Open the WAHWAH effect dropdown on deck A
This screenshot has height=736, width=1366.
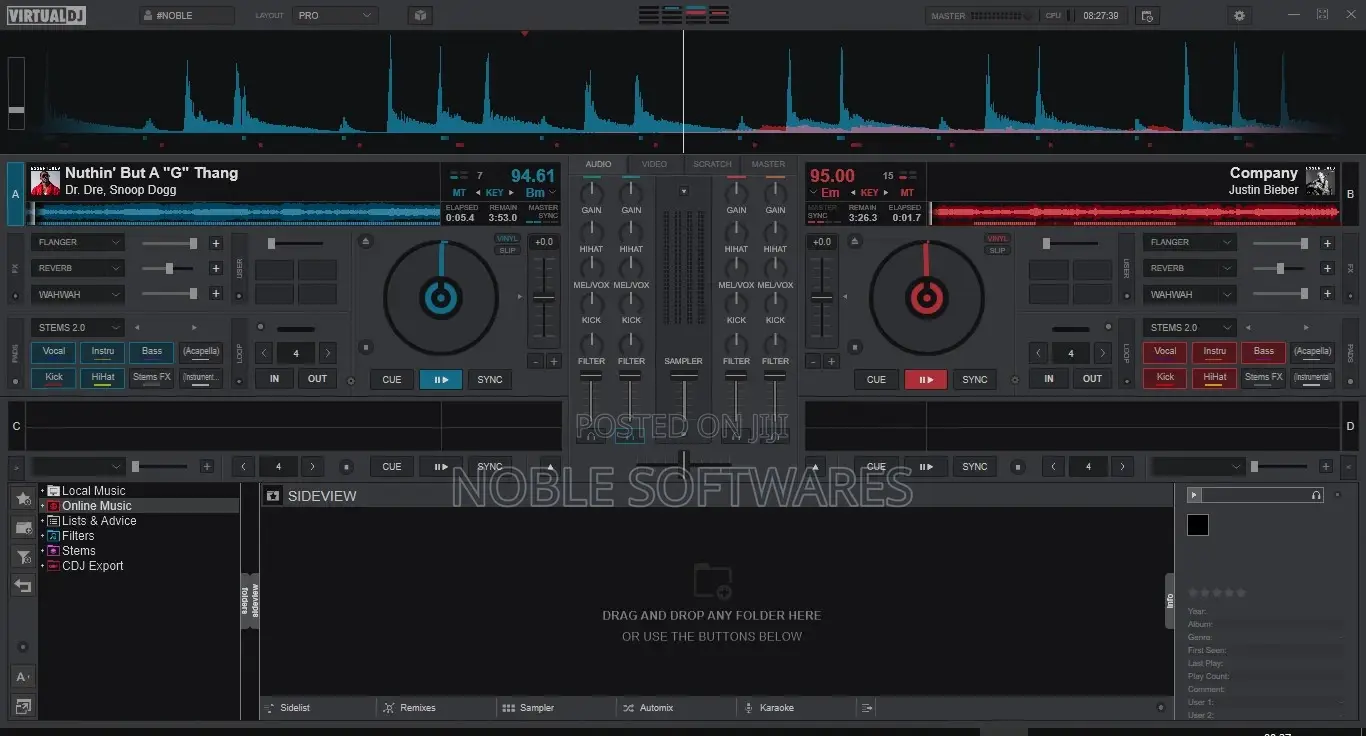[78, 294]
